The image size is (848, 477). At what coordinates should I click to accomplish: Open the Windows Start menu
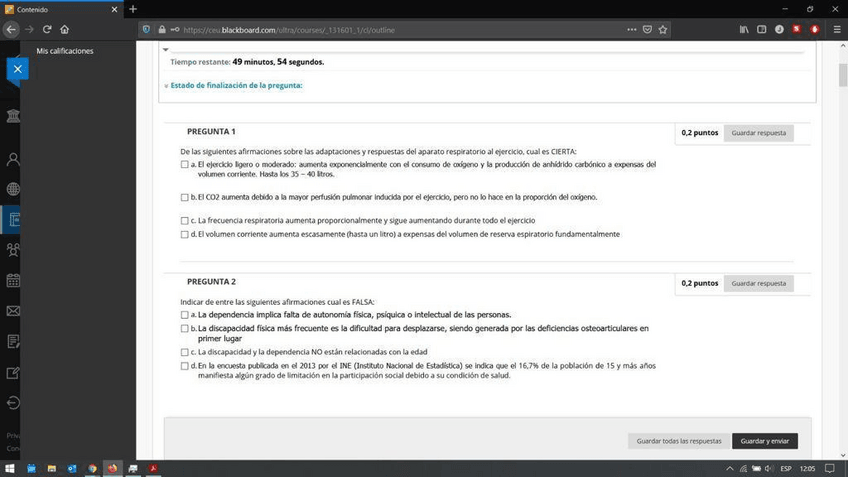click(x=10, y=468)
